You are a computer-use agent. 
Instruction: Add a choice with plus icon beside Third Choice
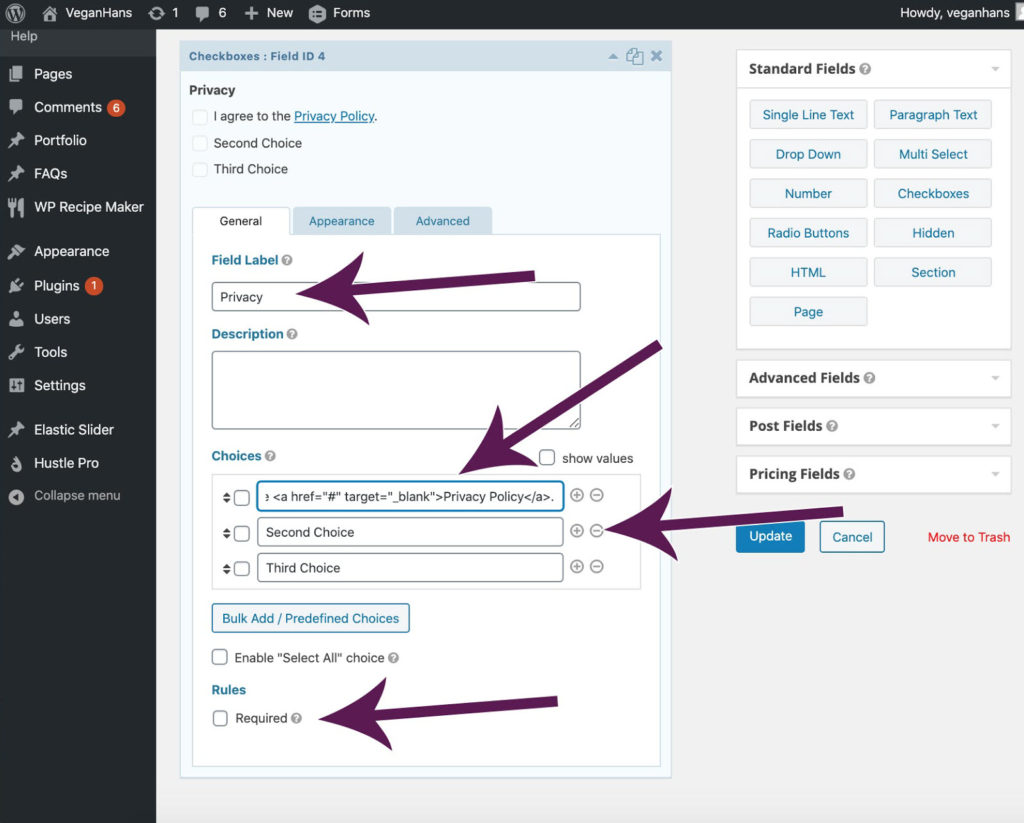(577, 567)
